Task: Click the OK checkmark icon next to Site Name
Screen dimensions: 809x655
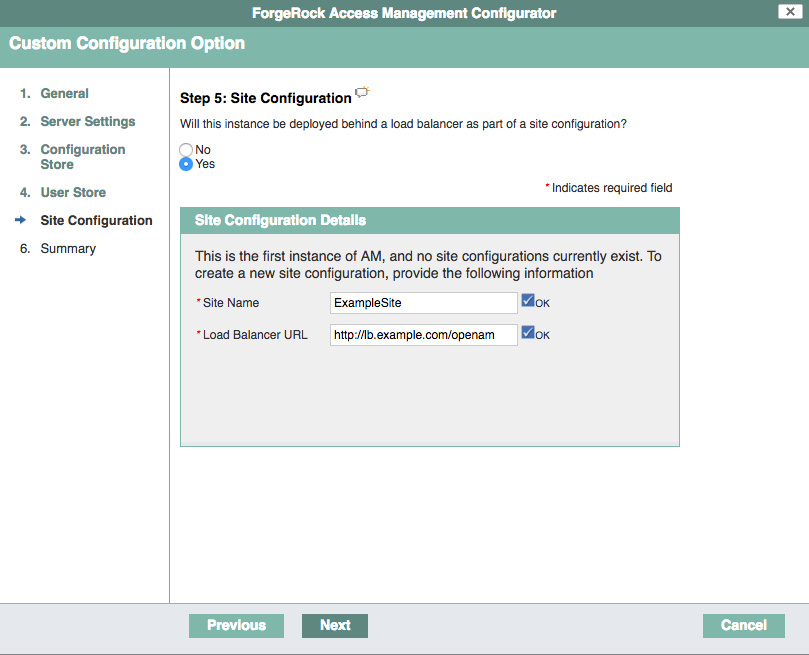Action: [x=528, y=300]
